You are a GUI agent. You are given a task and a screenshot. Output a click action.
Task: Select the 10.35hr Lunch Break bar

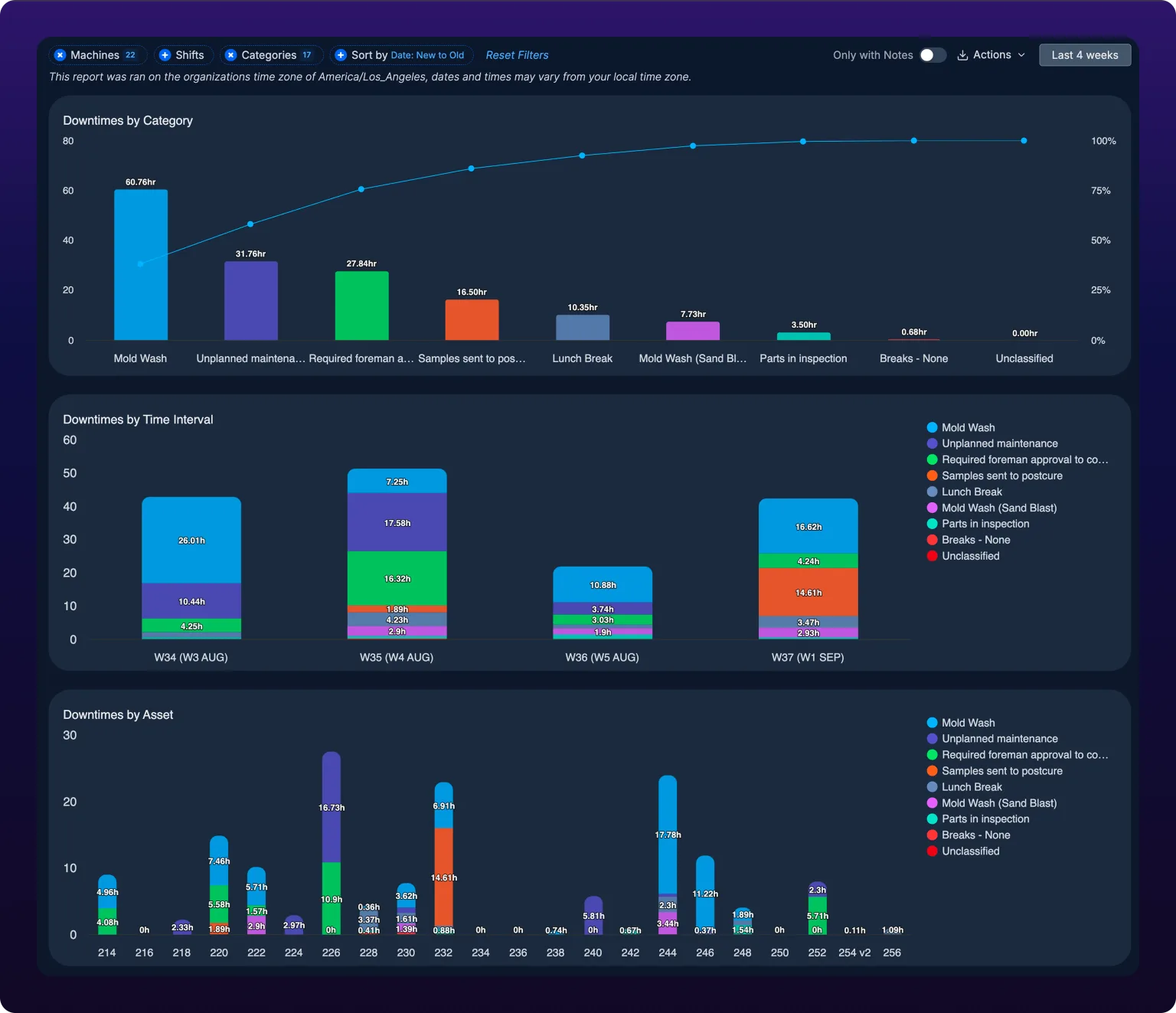[583, 328]
